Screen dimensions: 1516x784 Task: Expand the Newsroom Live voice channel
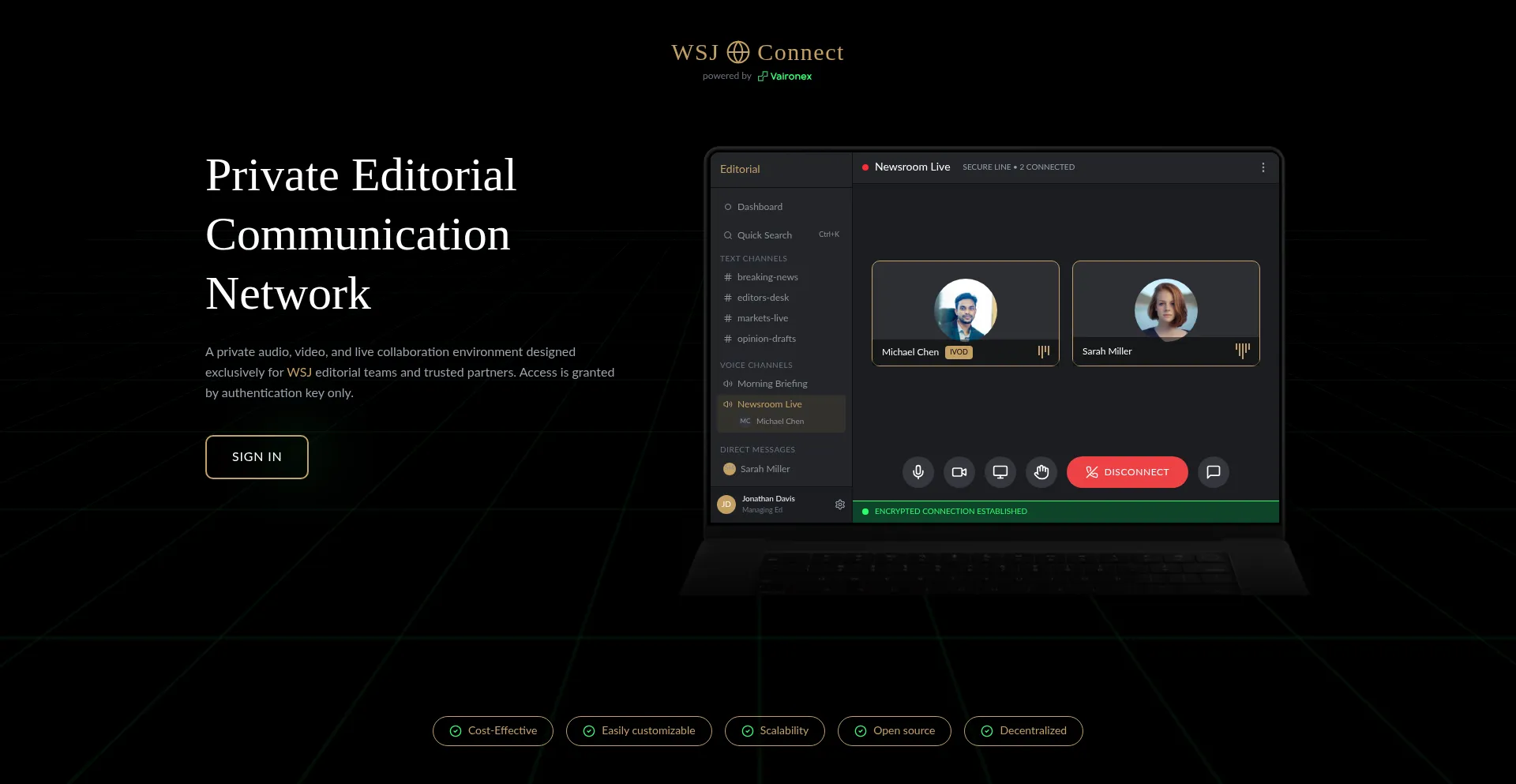coord(769,404)
